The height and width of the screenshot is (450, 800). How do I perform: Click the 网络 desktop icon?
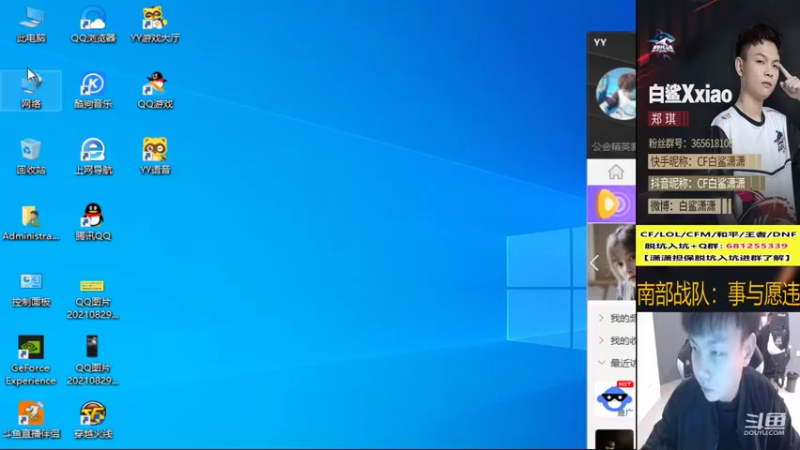[31, 90]
